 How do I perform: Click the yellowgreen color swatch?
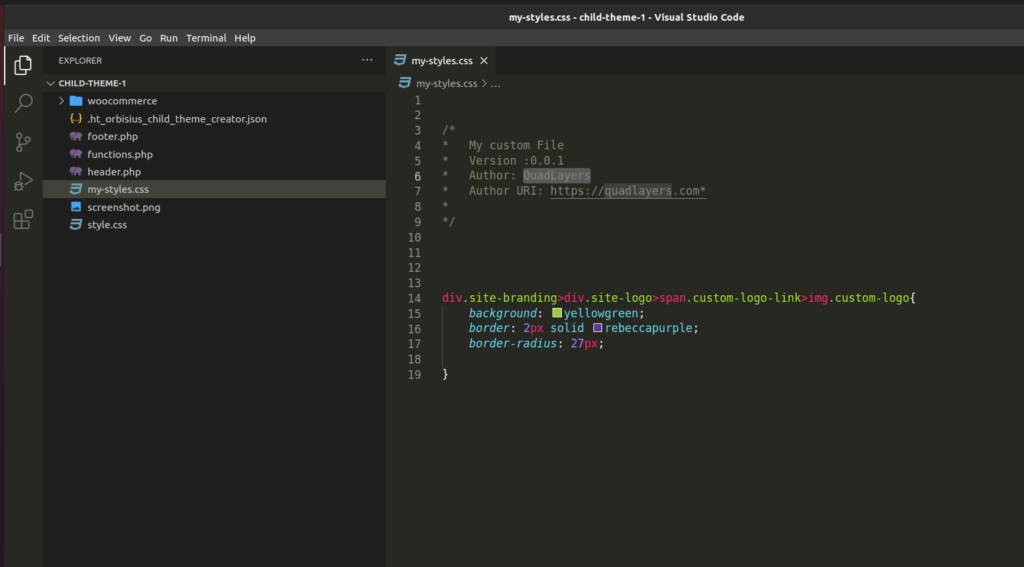[x=557, y=313]
